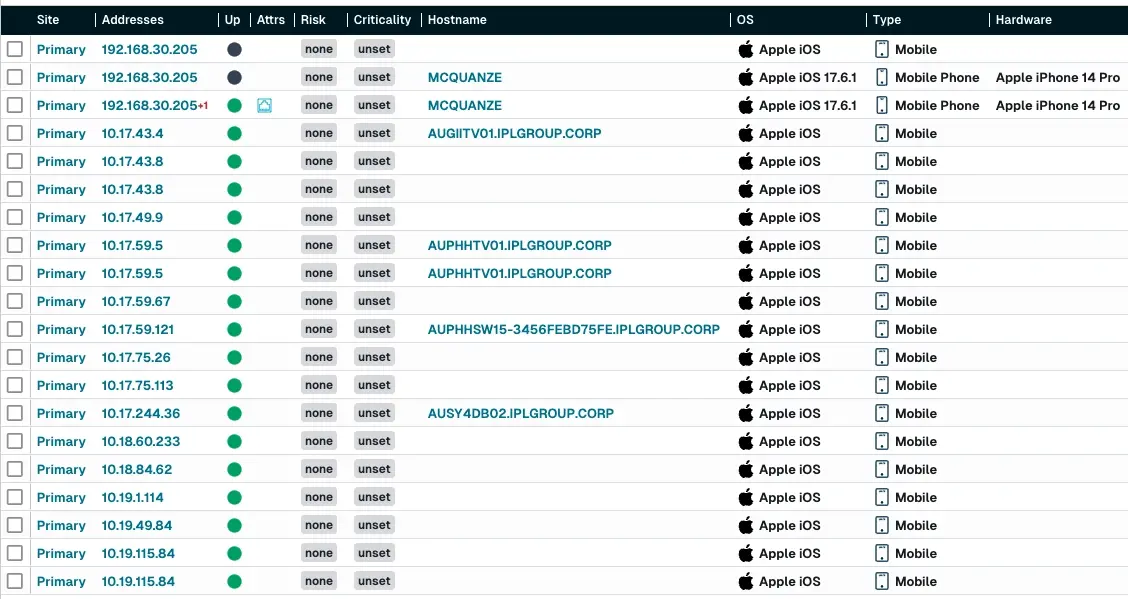Screen dimensions: 1128x599
Task: Check the row checkbox for 10.18.84.62
Action: (x=14, y=469)
